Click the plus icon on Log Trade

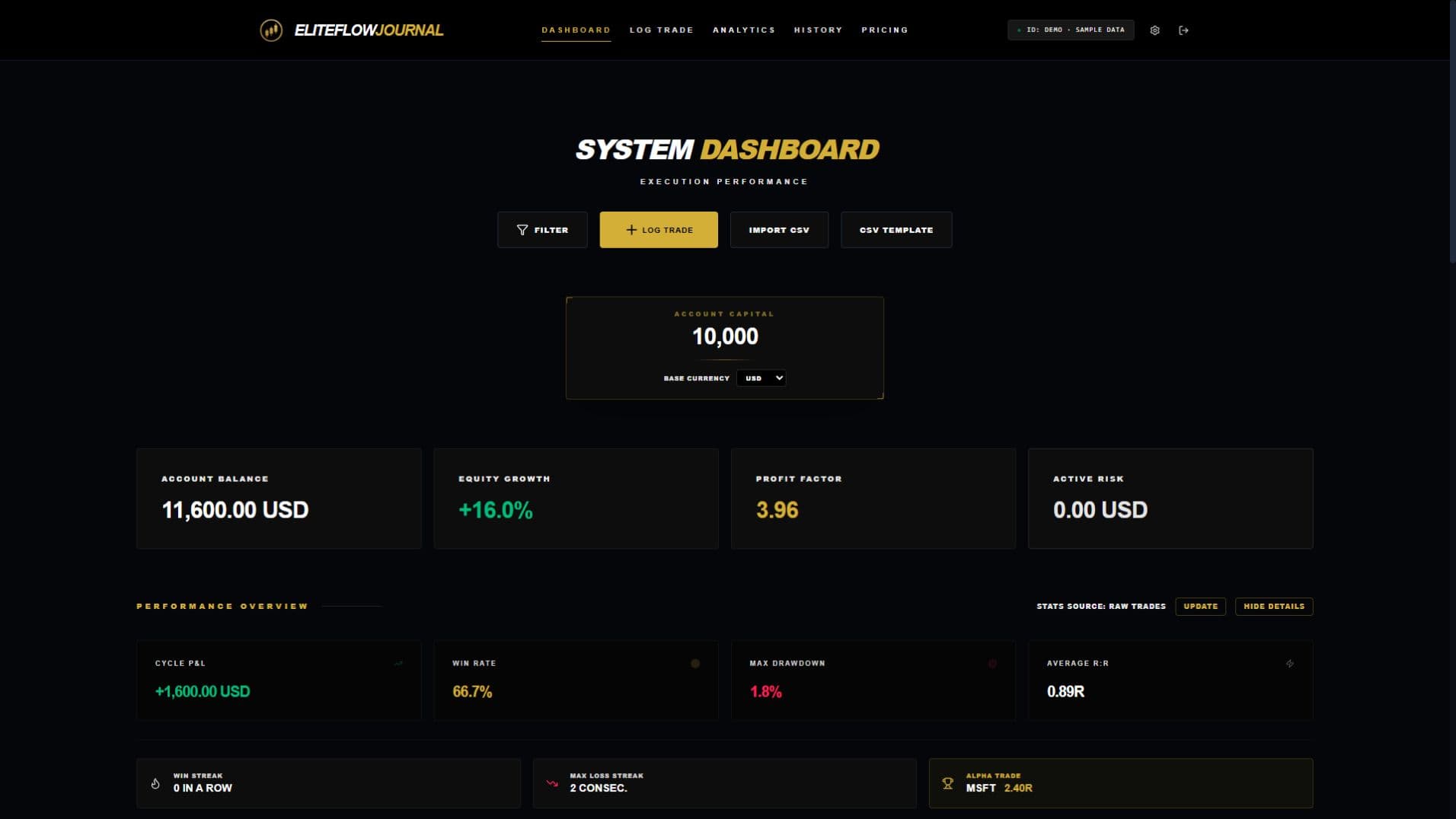pos(631,230)
